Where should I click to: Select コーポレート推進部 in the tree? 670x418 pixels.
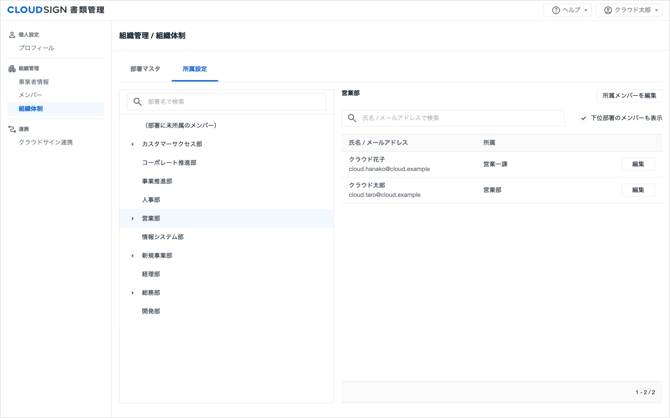169,163
